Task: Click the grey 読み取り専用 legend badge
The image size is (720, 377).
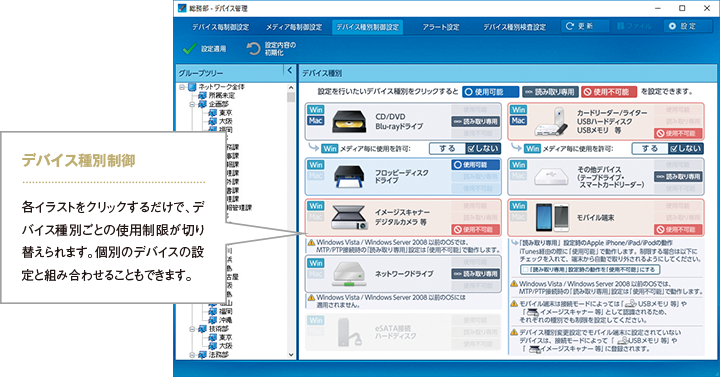Action: (550, 92)
